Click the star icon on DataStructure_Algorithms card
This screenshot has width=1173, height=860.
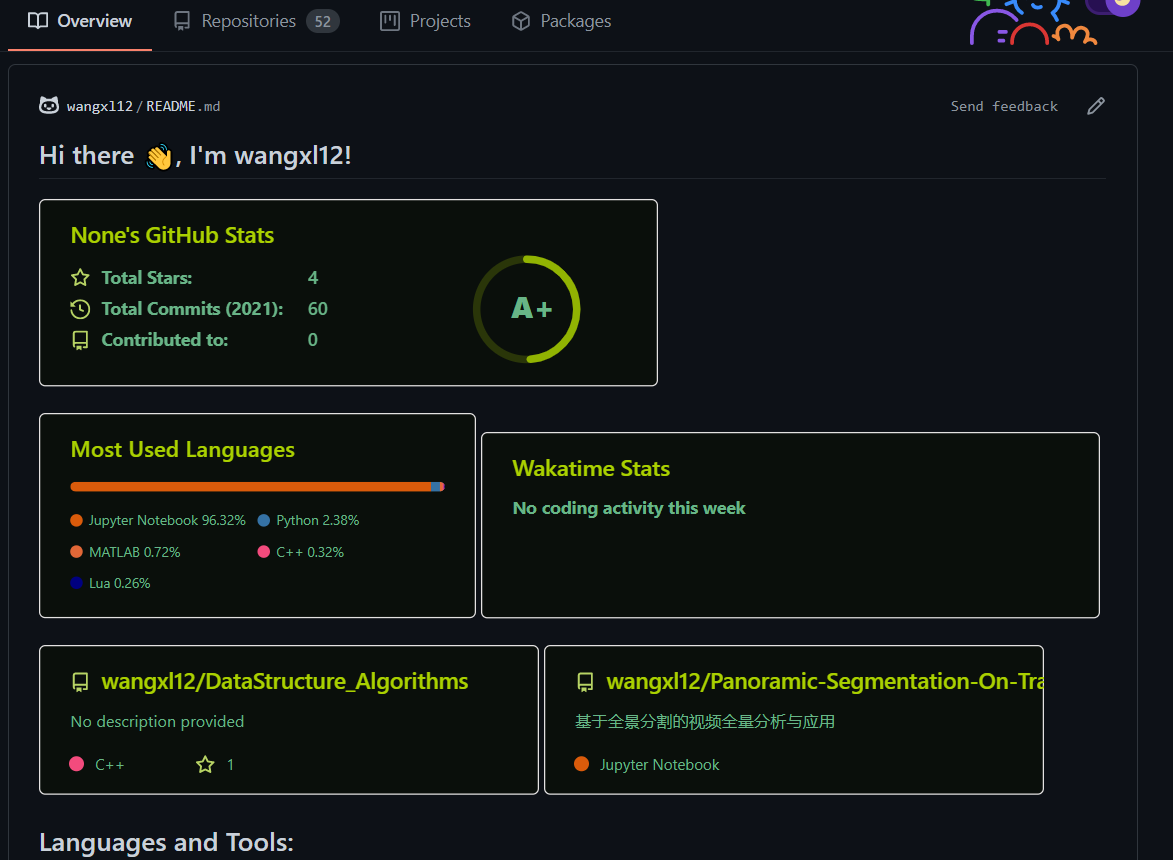coord(205,764)
